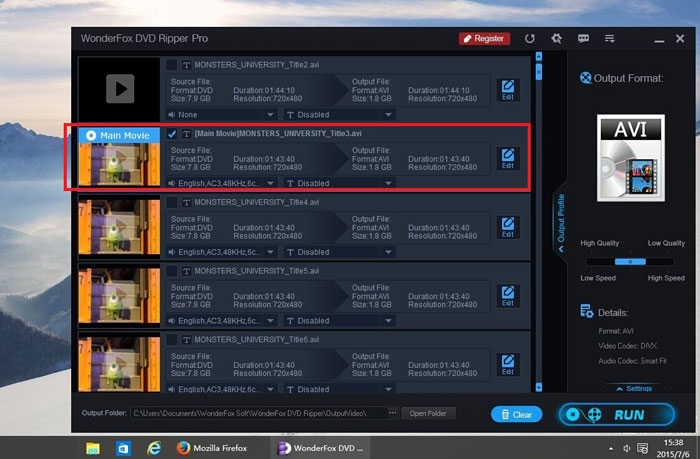Click the scrollbar down arrow of title list
Screen dimensions: 700x459
[538, 387]
